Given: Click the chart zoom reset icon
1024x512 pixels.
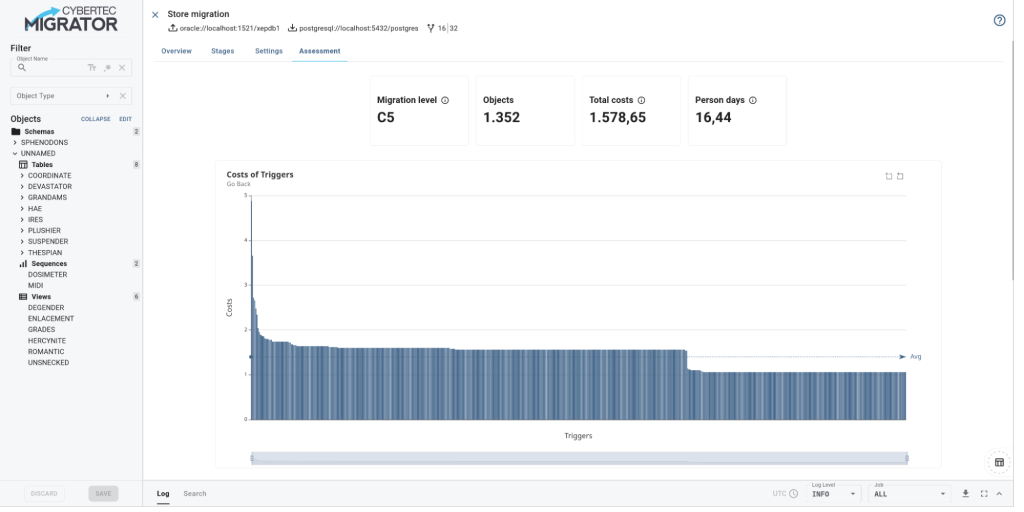Looking at the screenshot, I should (x=900, y=176).
